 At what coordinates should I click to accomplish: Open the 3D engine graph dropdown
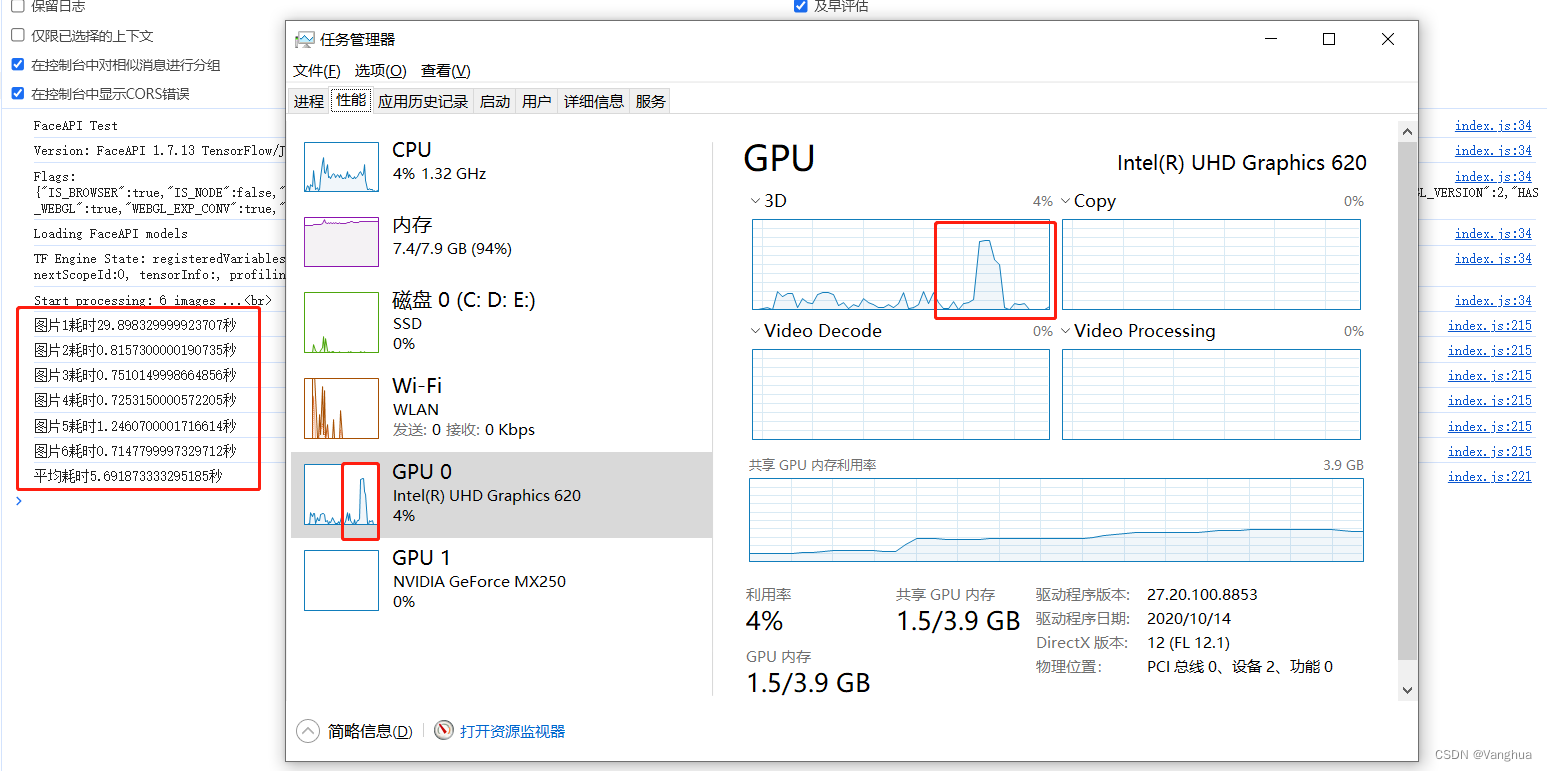[756, 201]
